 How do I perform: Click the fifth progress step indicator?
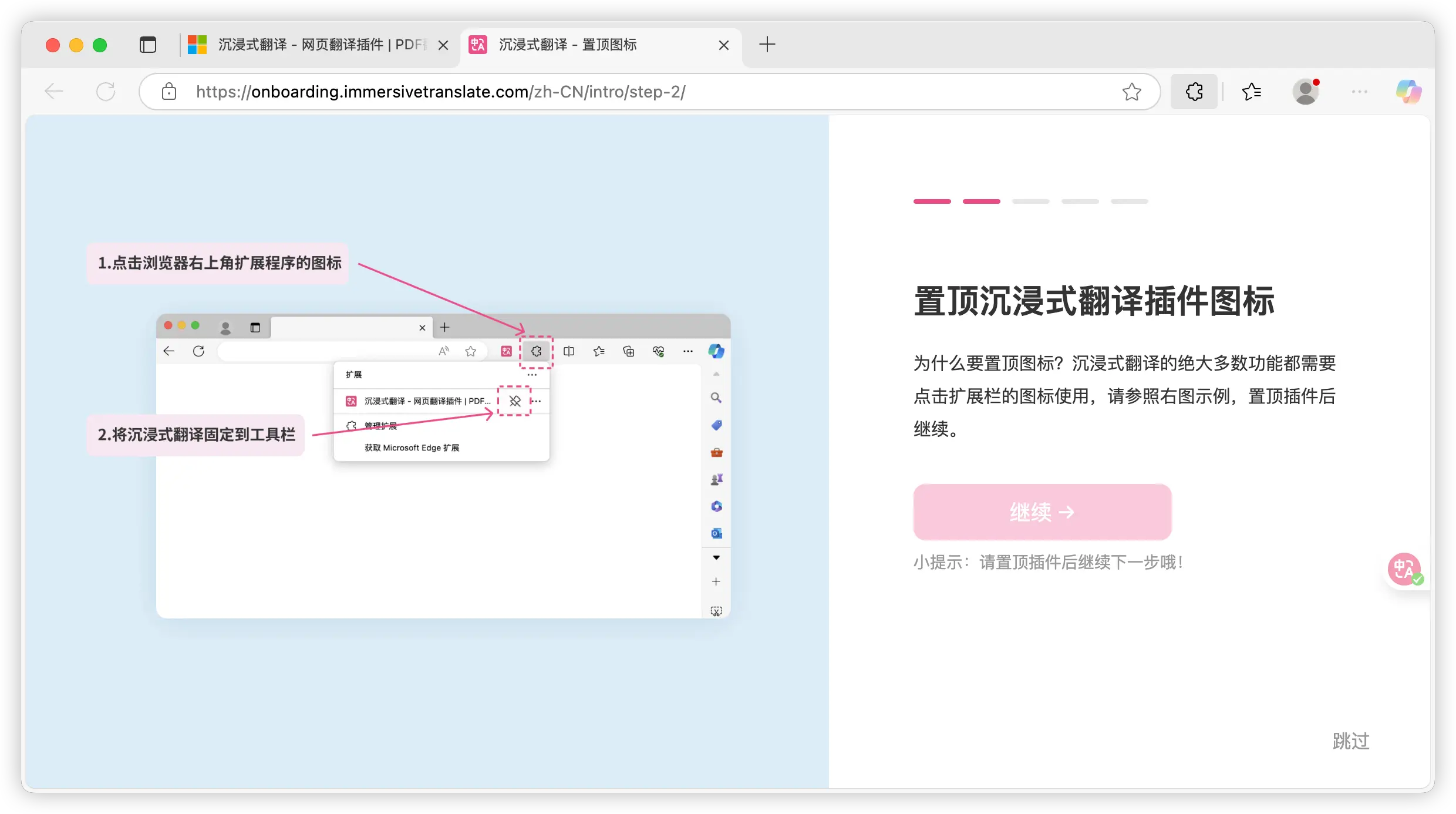pos(1129,201)
